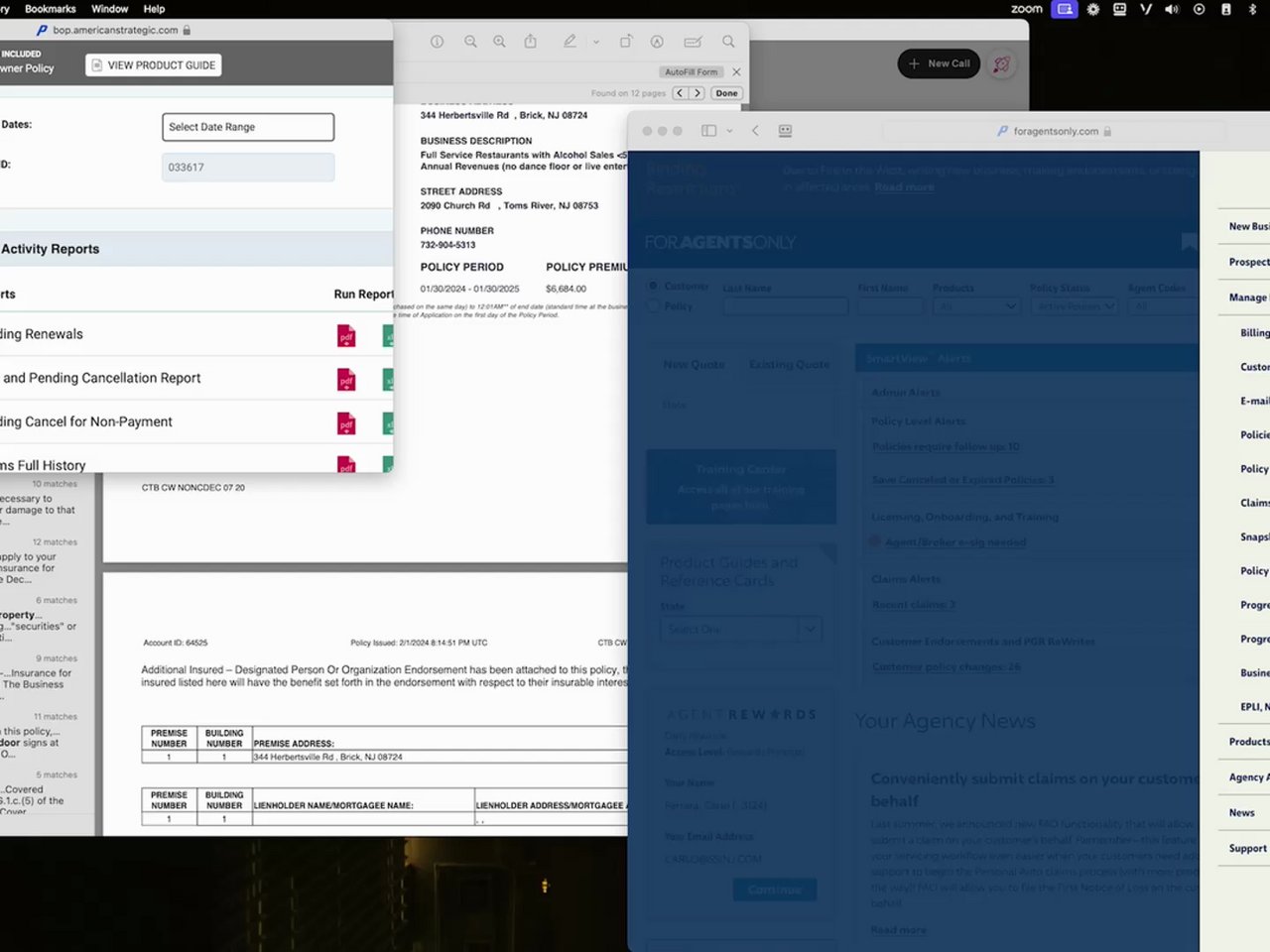Expand the markup pen options chevron
This screenshot has width=1270, height=952.
(x=595, y=43)
